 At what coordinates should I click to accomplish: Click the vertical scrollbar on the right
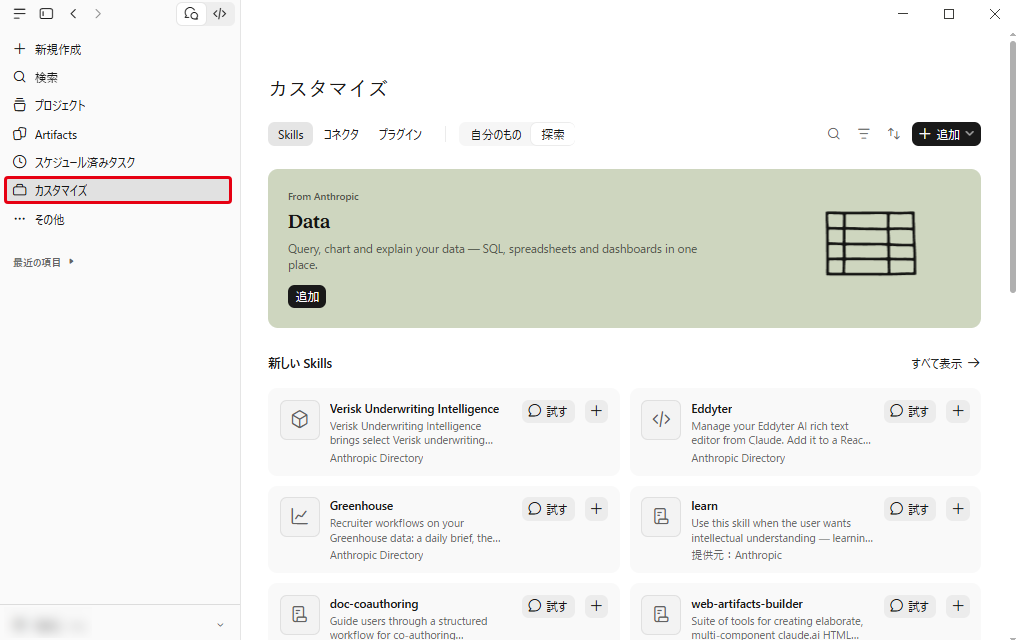coord(1012,167)
